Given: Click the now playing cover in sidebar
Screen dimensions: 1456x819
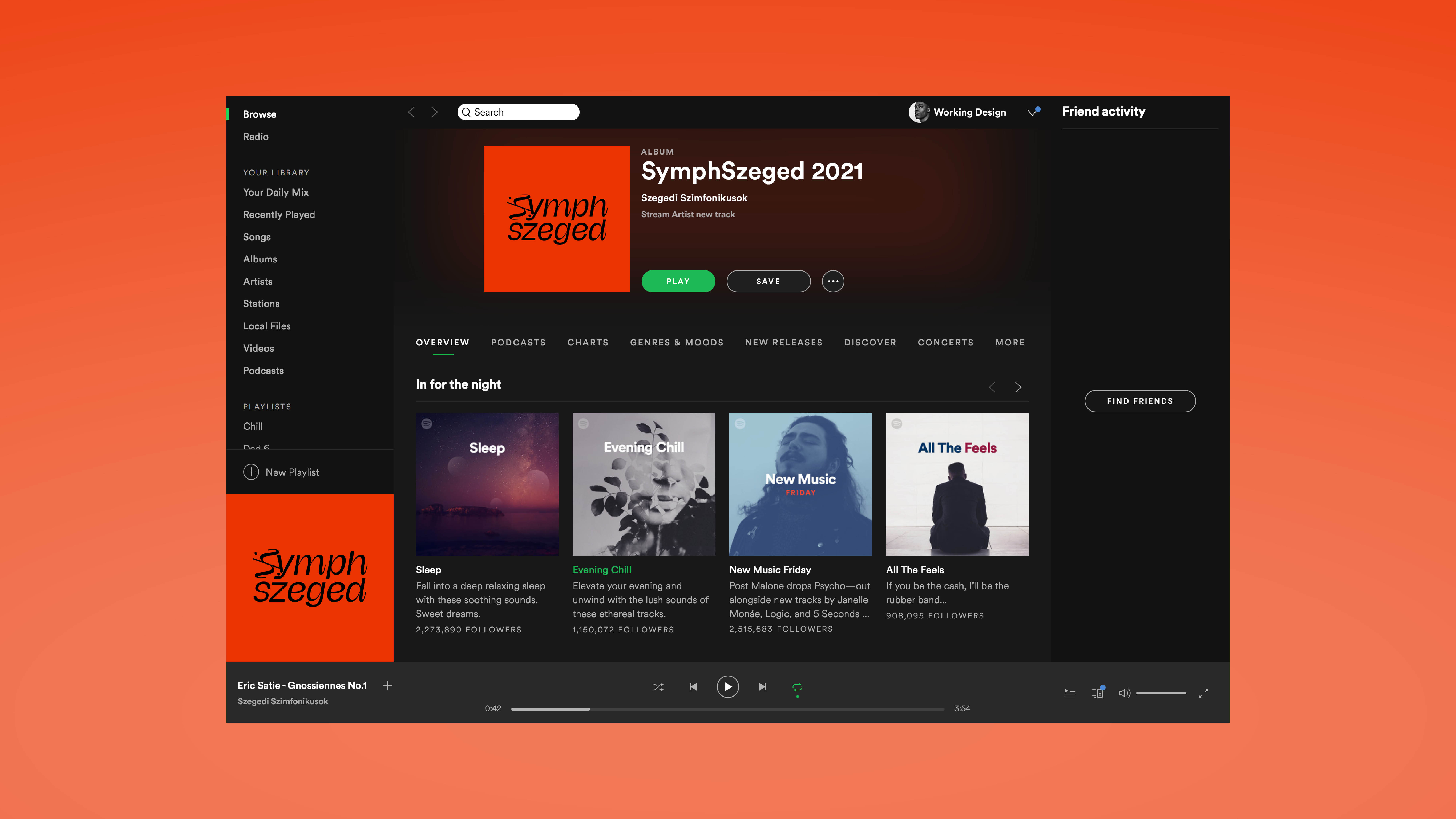Looking at the screenshot, I should click(310, 578).
